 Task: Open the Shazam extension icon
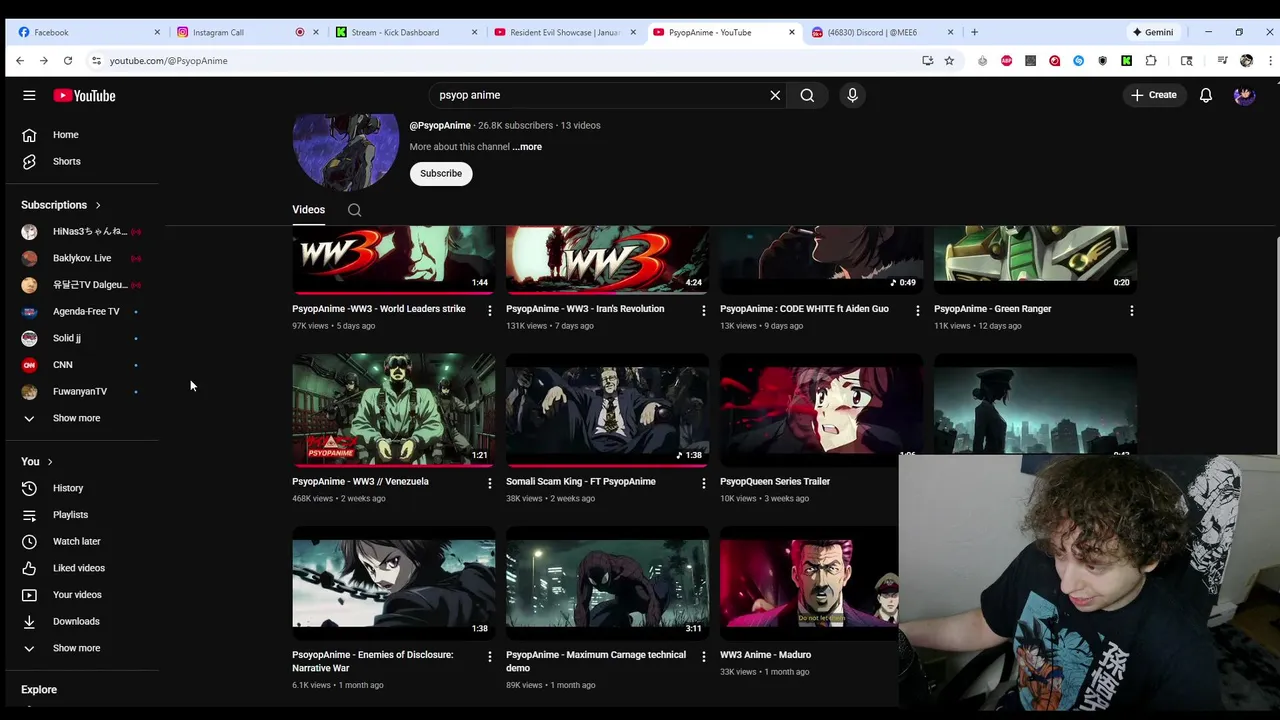tap(1078, 60)
